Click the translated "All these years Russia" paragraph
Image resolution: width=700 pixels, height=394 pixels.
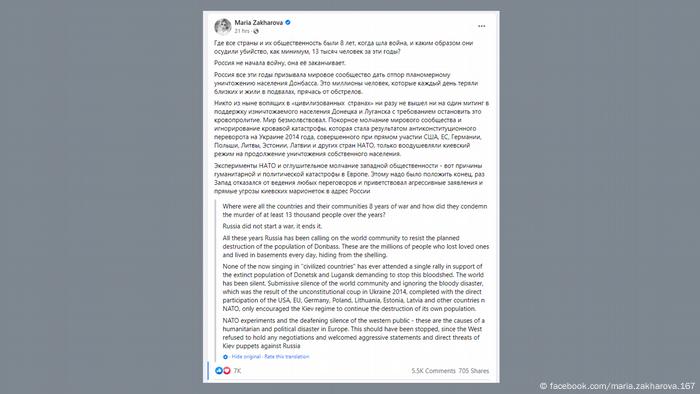[356, 246]
